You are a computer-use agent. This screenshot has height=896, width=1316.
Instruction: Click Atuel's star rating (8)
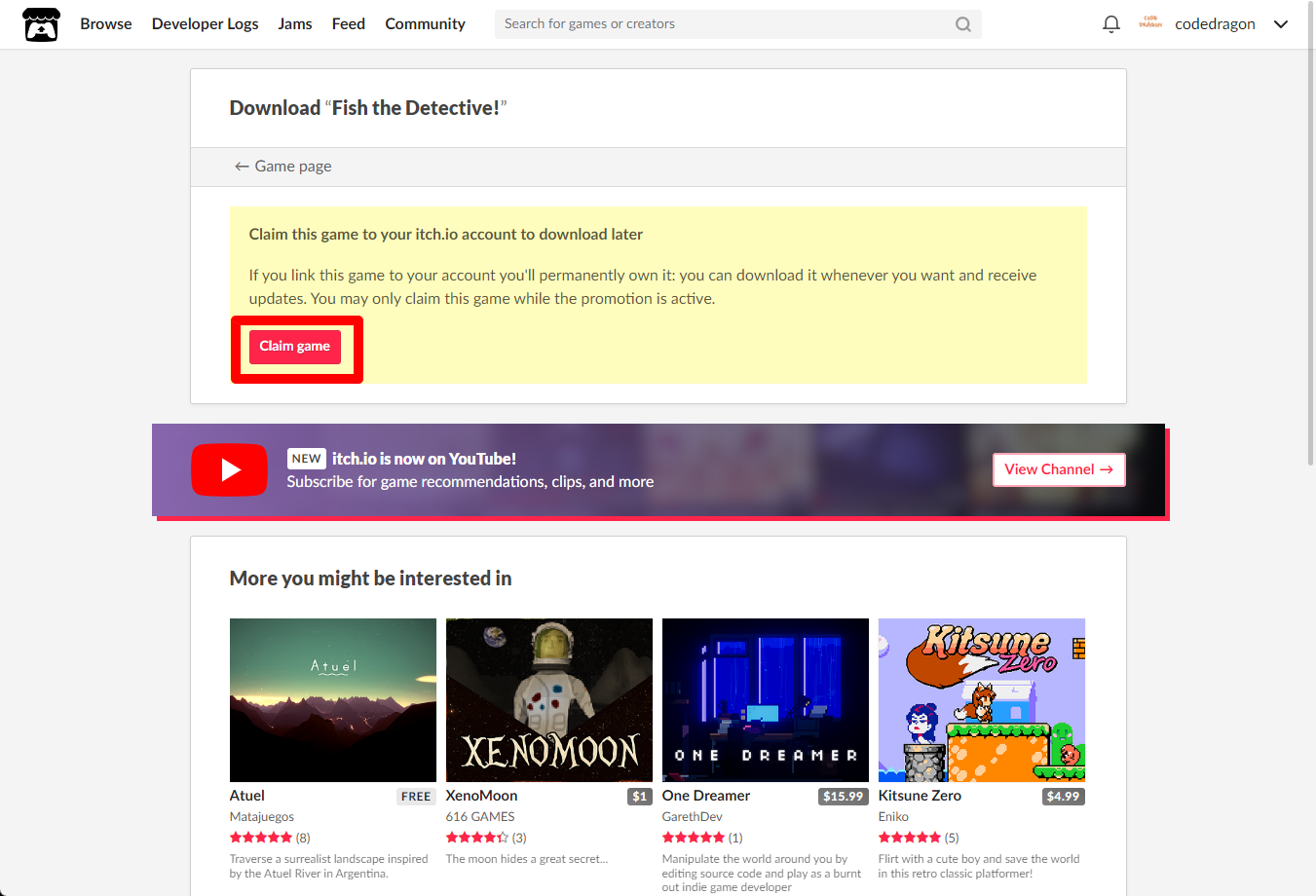coord(270,838)
